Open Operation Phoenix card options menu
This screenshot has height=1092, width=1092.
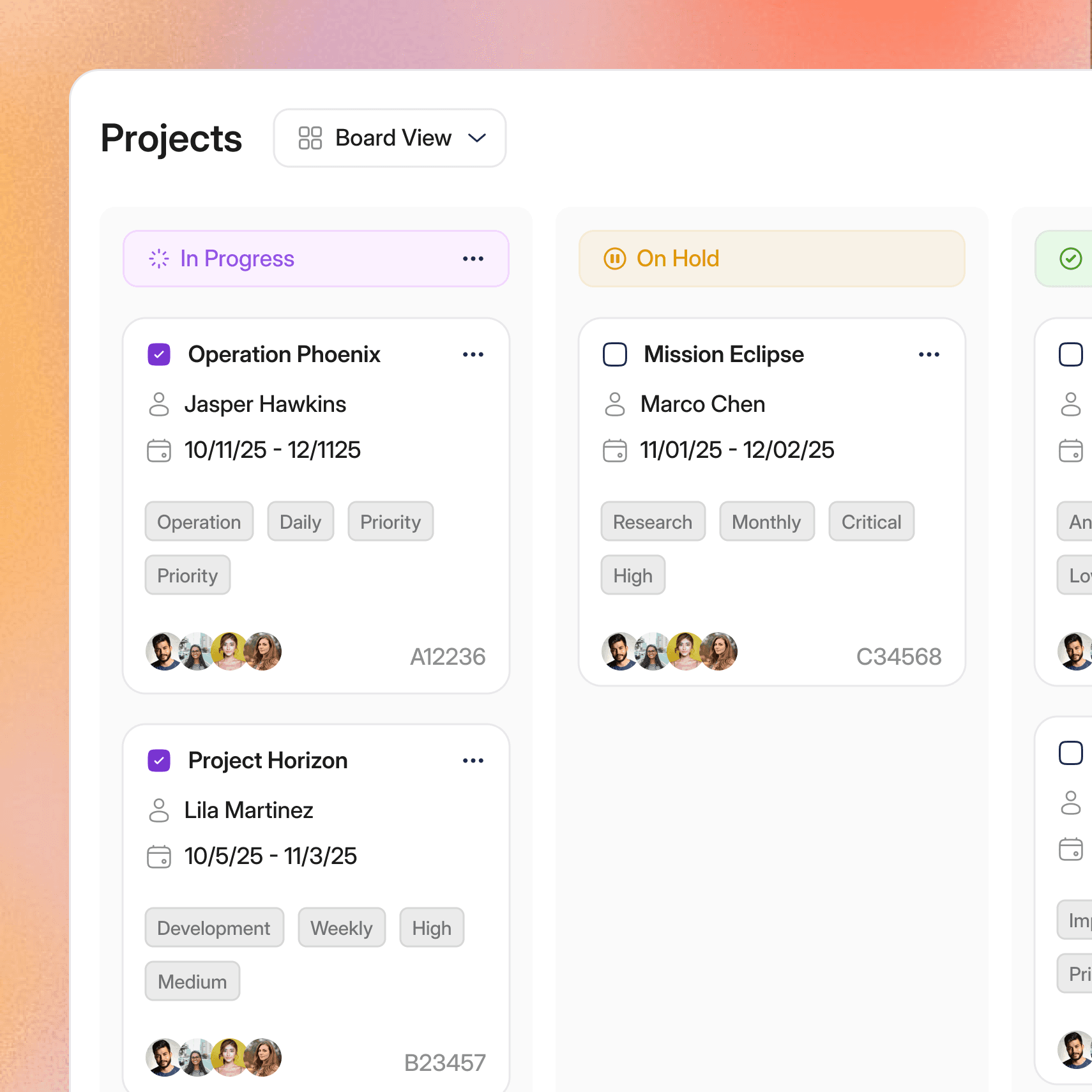[x=473, y=354]
